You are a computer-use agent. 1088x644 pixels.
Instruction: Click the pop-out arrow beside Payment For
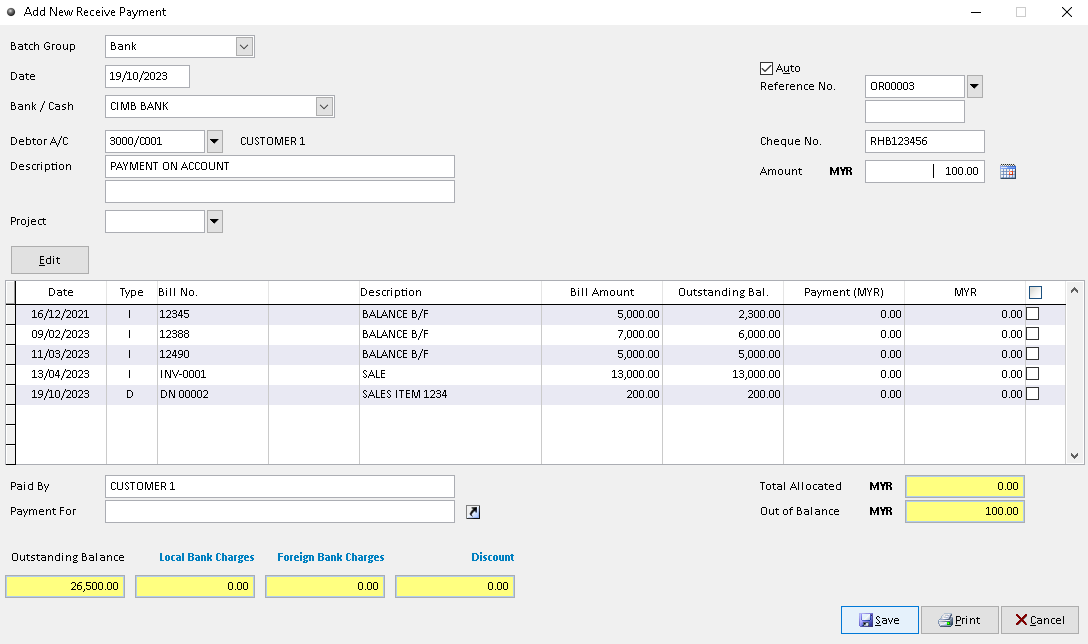pos(472,511)
